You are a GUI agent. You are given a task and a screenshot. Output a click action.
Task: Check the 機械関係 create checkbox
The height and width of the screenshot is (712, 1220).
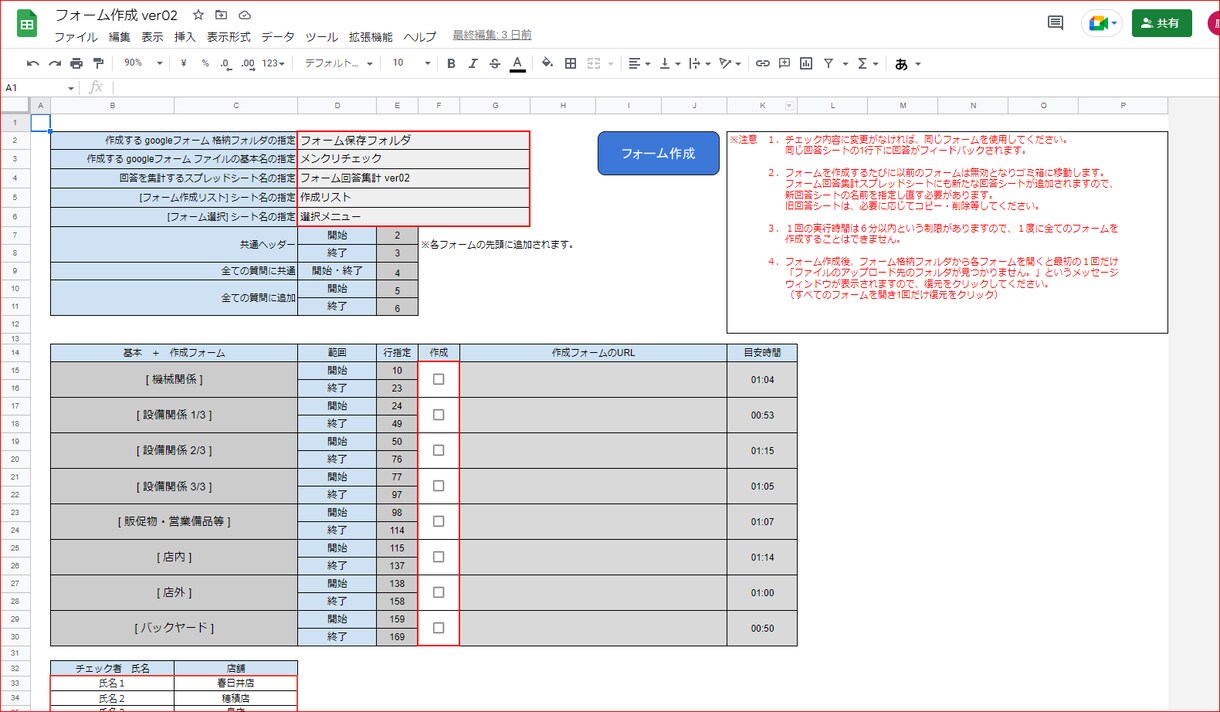438,379
